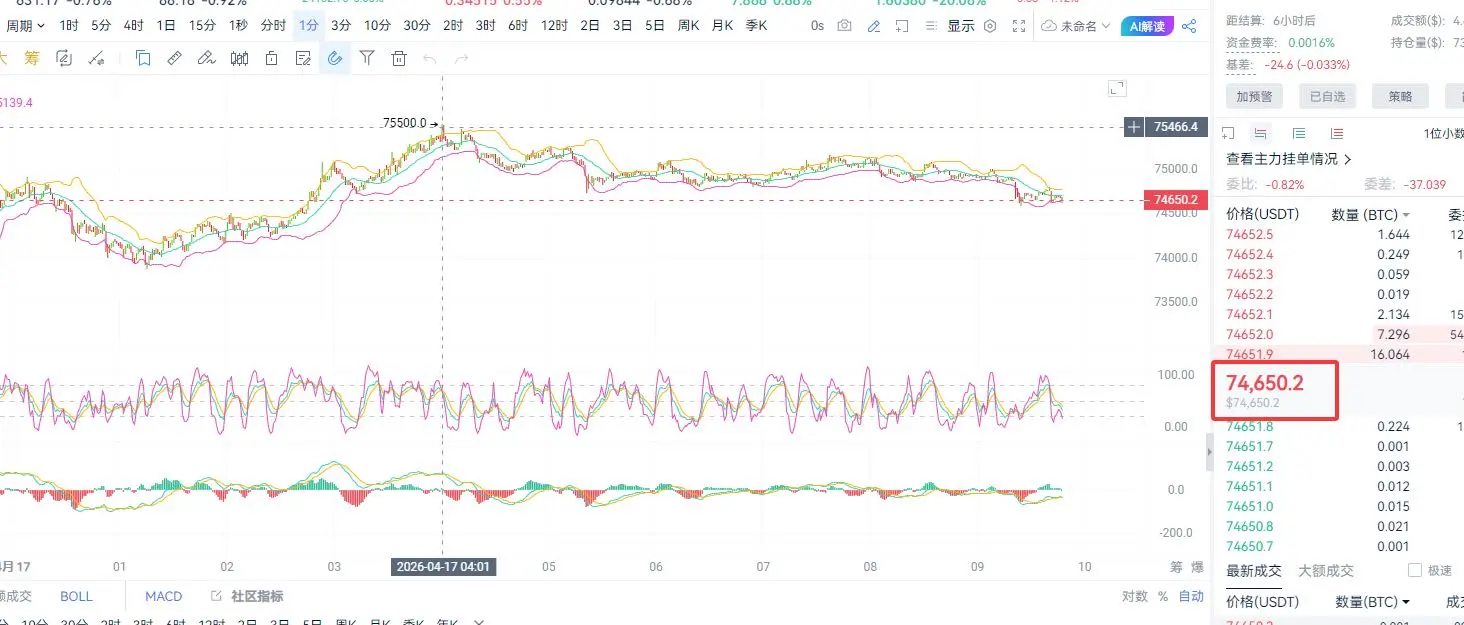The height and width of the screenshot is (625, 1464).
Task: Click the hexagon chart settings icon
Action: coord(990,26)
